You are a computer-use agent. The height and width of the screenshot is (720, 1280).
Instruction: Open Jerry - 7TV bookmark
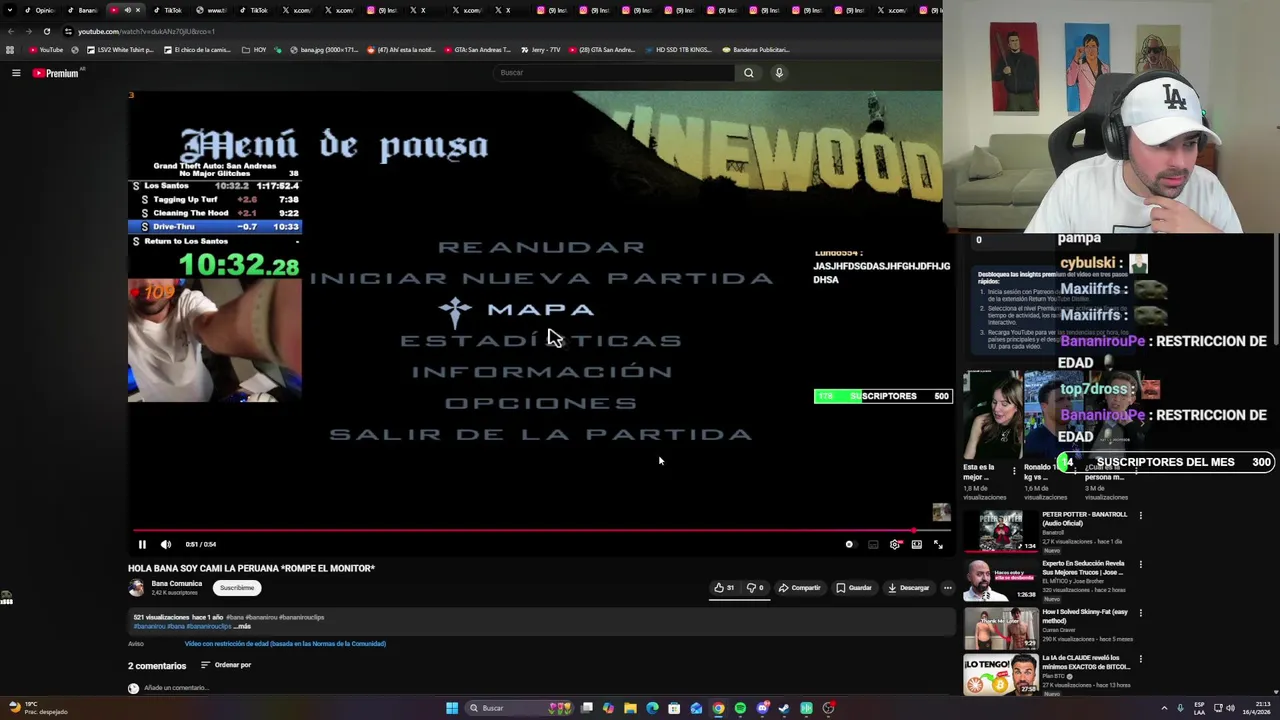coord(539,49)
